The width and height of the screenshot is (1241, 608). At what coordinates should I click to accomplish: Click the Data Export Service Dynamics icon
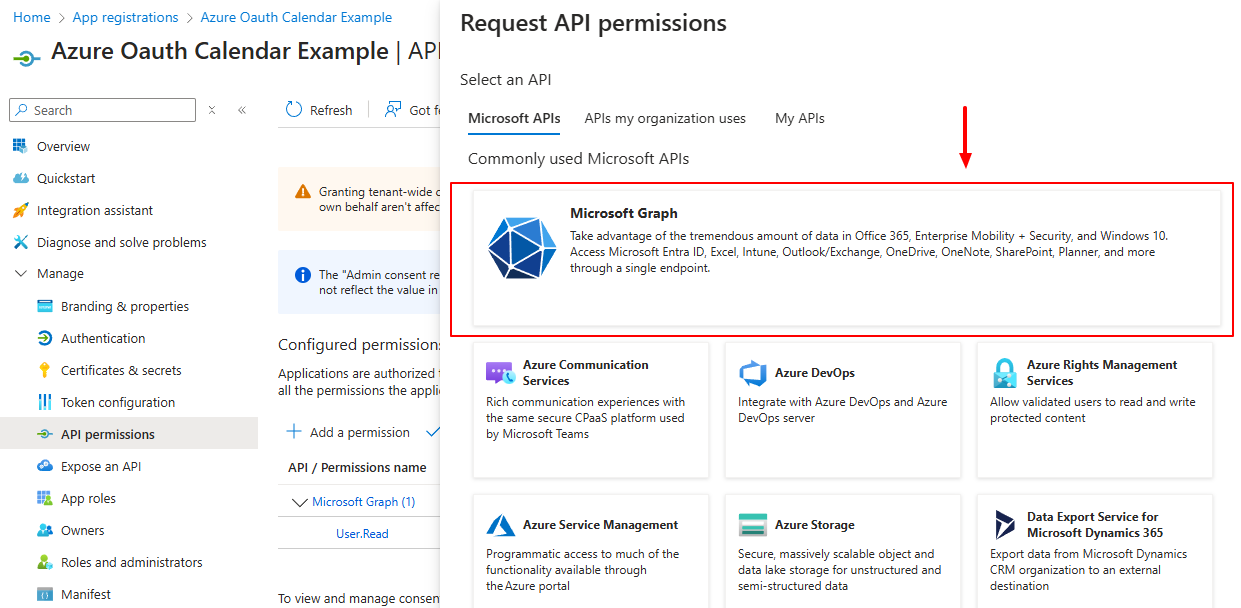1005,525
